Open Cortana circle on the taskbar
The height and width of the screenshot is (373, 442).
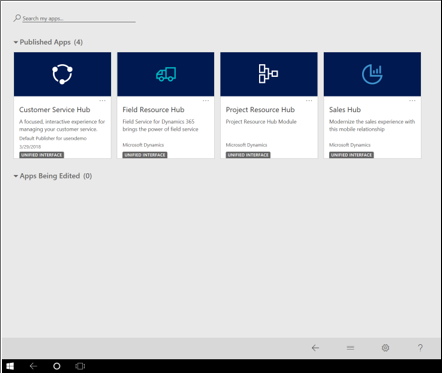point(57,366)
